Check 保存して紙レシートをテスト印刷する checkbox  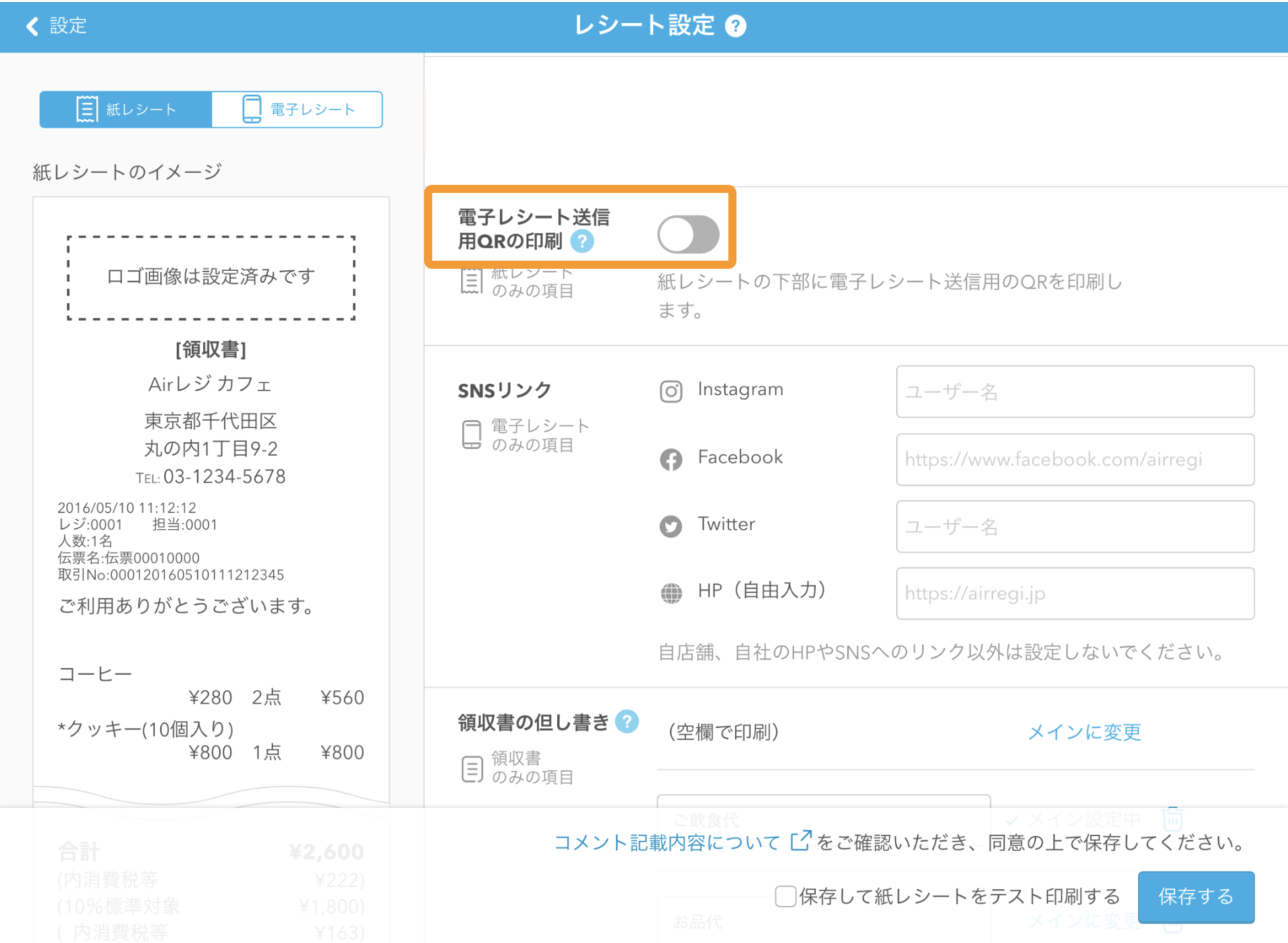(x=785, y=896)
